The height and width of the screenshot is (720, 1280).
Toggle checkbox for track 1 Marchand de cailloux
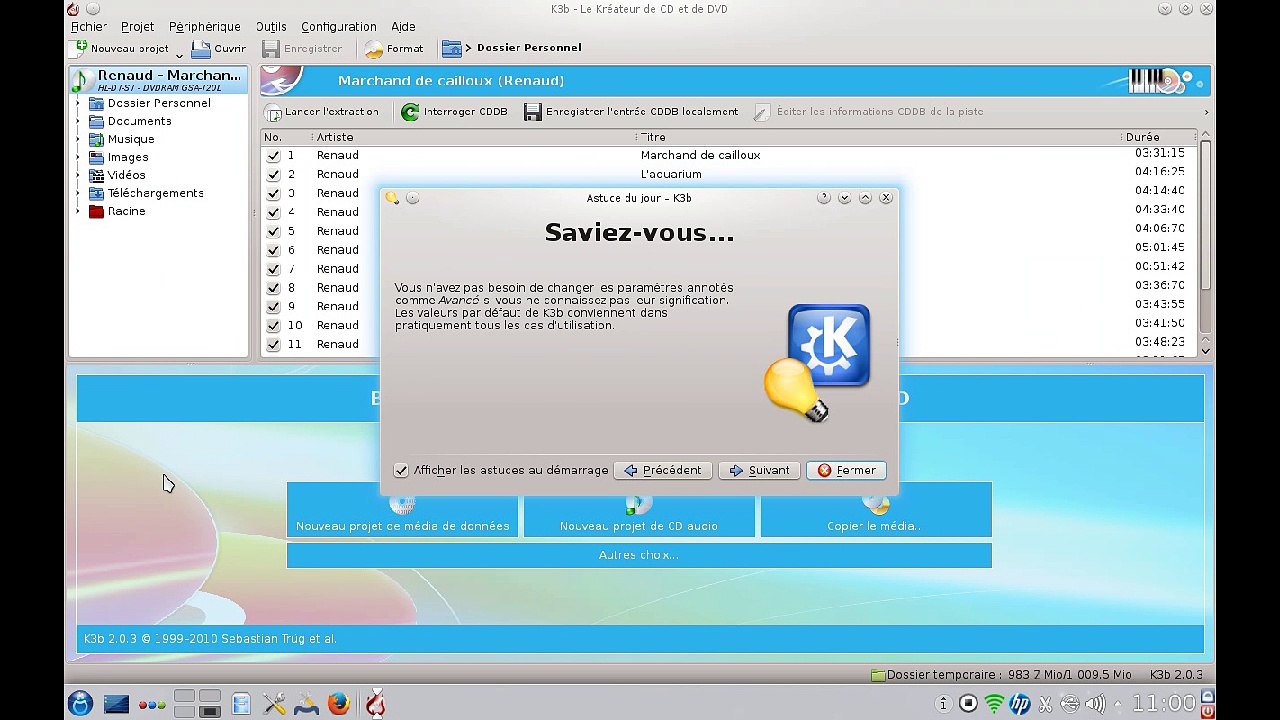pos(273,155)
